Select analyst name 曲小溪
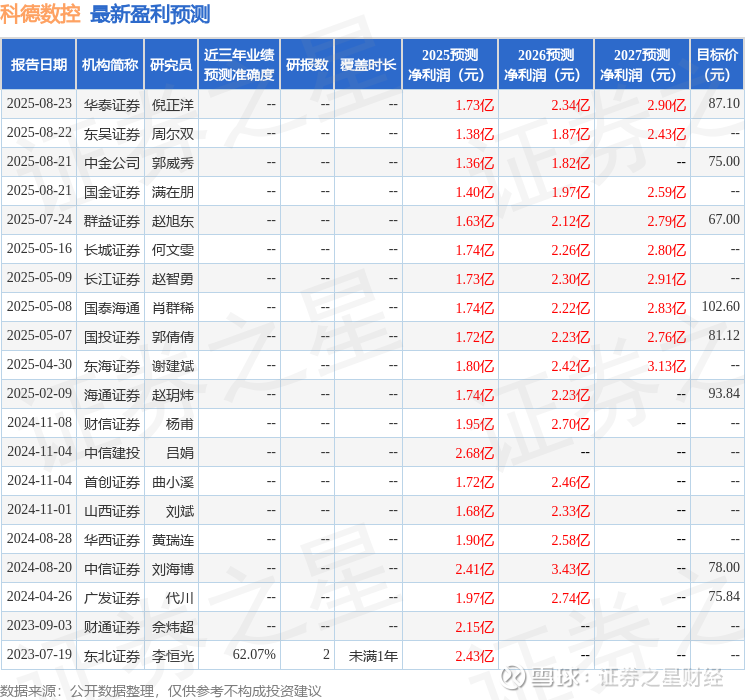 (172, 482)
